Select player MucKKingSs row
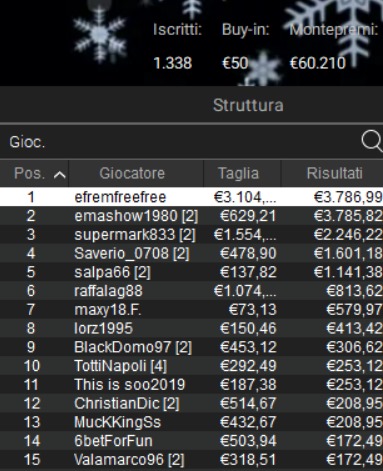The width and height of the screenshot is (383, 471). coord(191,422)
